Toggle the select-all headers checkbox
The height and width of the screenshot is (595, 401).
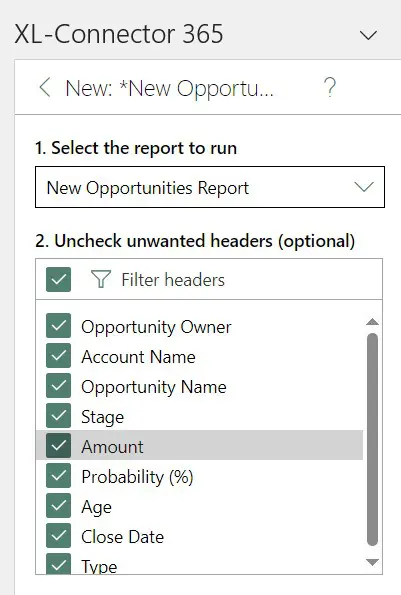58,280
